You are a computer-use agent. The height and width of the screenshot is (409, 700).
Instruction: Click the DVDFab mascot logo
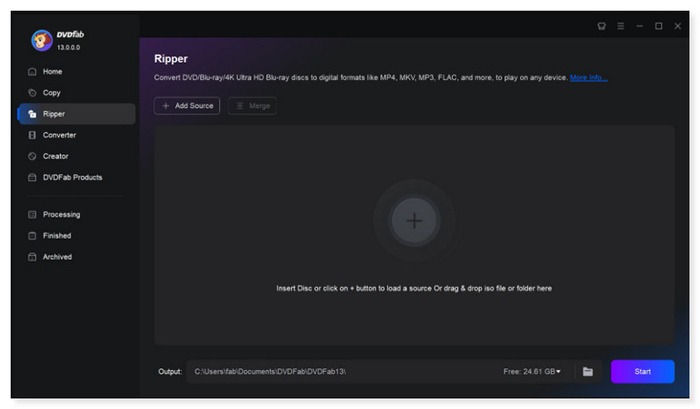tap(42, 40)
